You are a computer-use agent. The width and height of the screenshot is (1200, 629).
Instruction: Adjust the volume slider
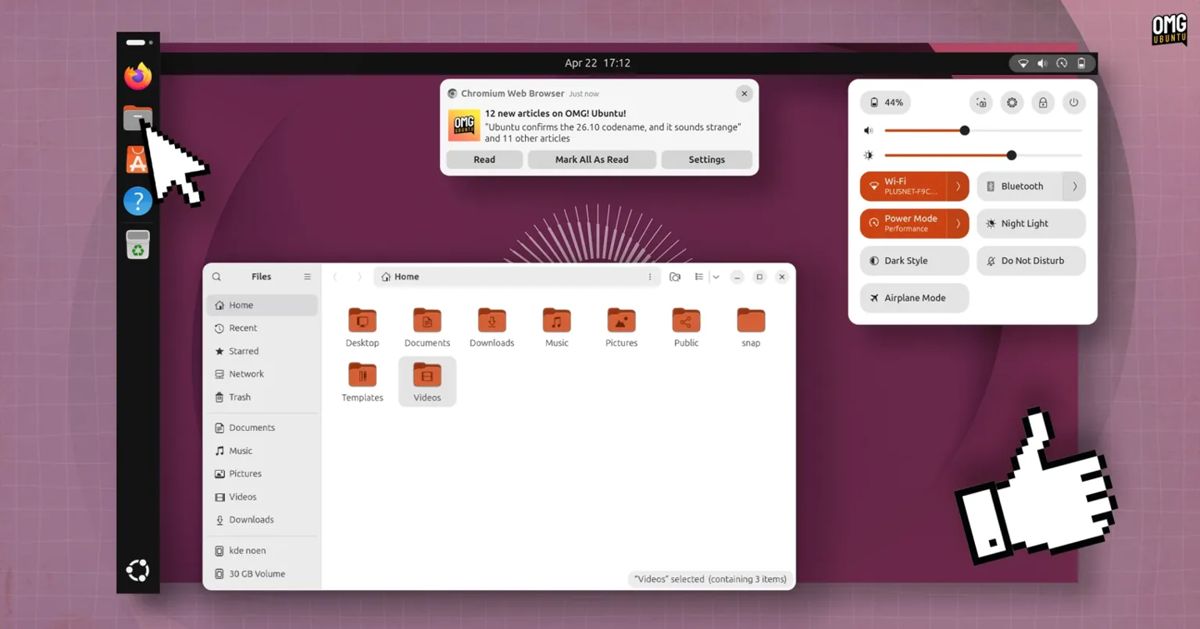click(x=963, y=130)
